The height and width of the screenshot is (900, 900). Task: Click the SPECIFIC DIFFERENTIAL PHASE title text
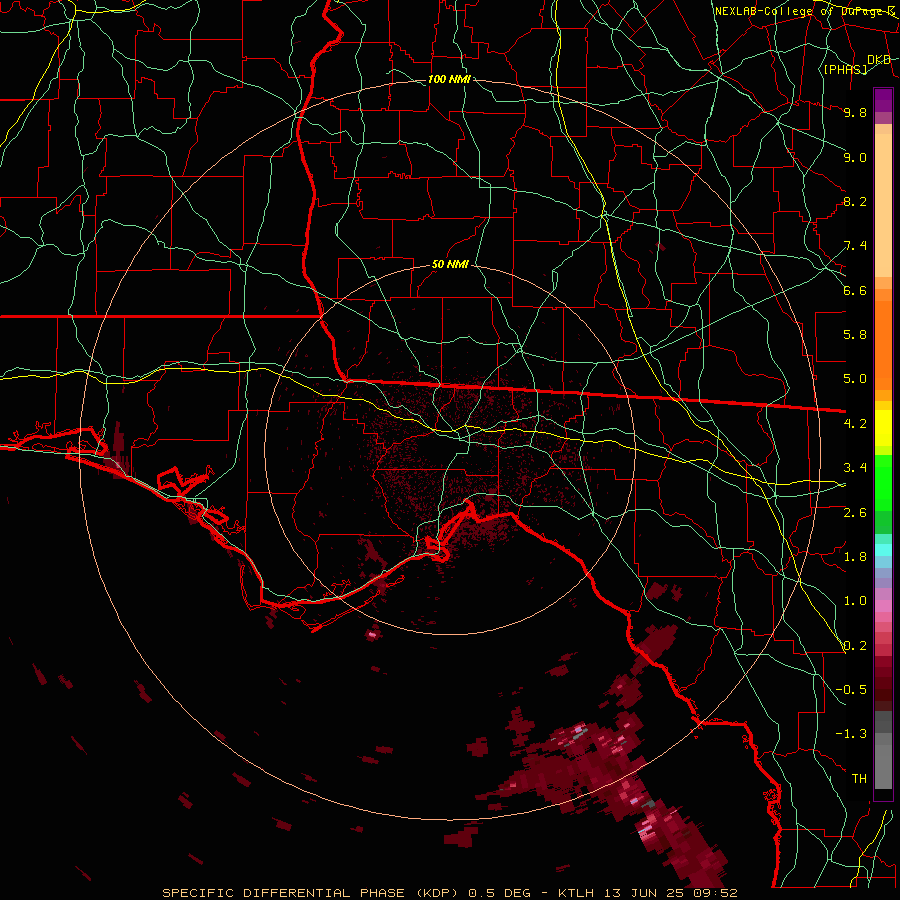point(285,893)
